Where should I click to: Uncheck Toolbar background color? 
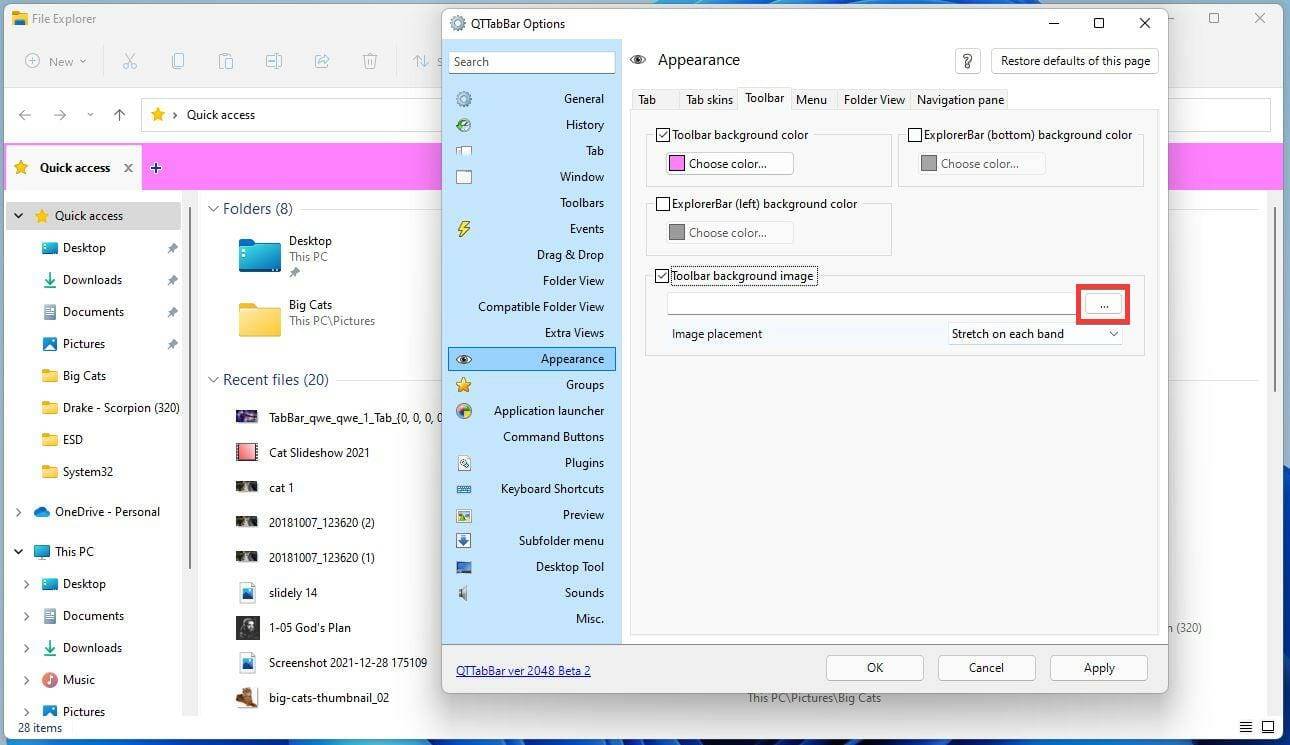(663, 134)
